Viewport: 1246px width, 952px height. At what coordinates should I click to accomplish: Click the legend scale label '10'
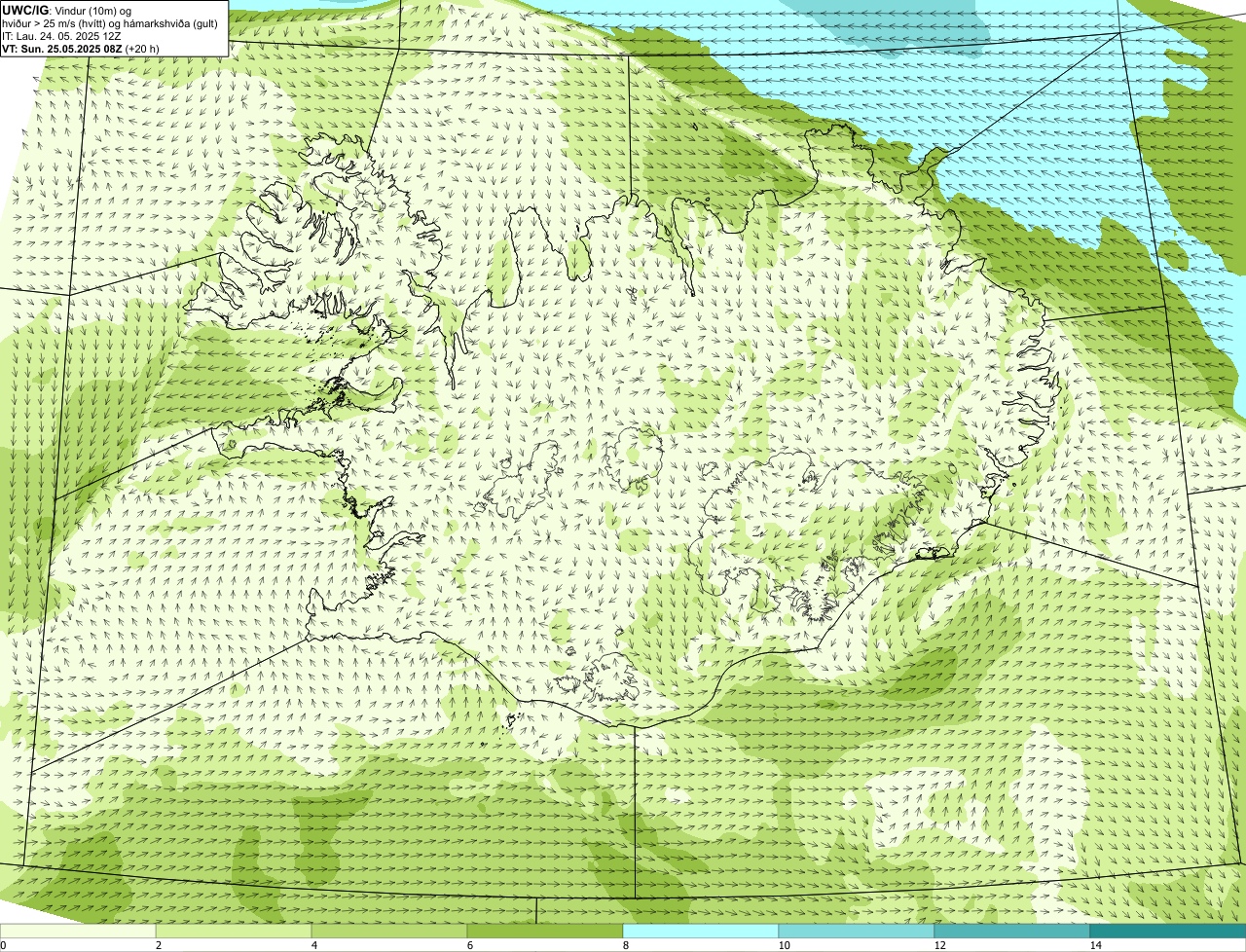click(x=783, y=945)
